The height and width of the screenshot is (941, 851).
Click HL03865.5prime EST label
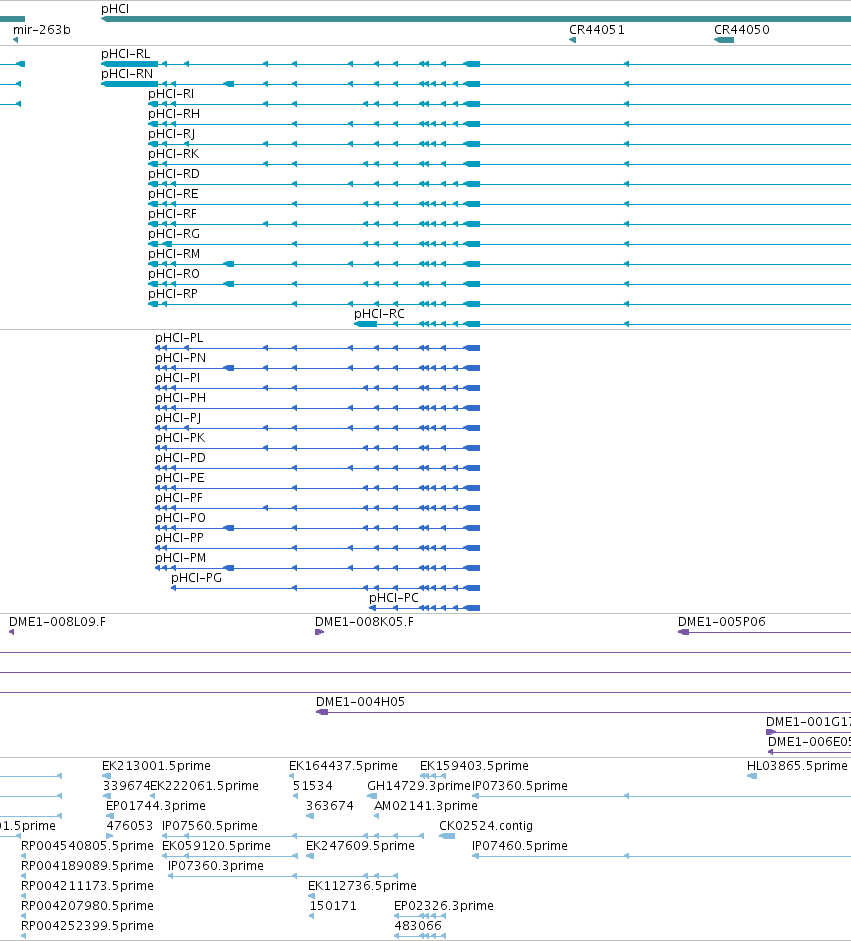(x=797, y=766)
